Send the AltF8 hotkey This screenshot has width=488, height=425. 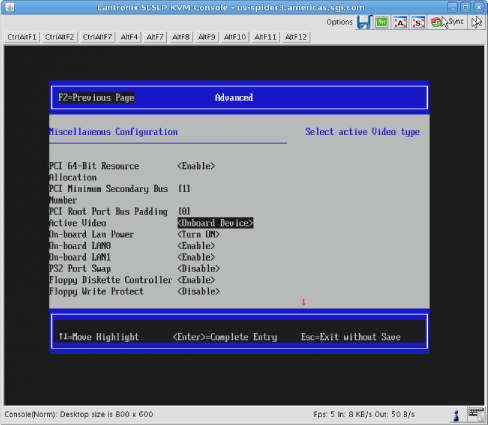point(181,37)
